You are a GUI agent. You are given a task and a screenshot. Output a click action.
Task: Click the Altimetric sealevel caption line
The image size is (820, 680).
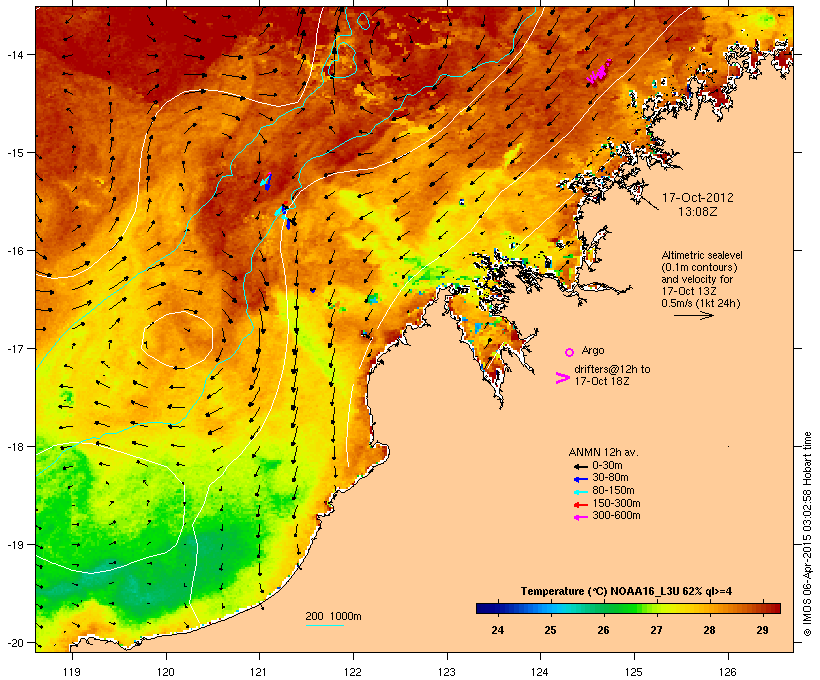pos(702,255)
